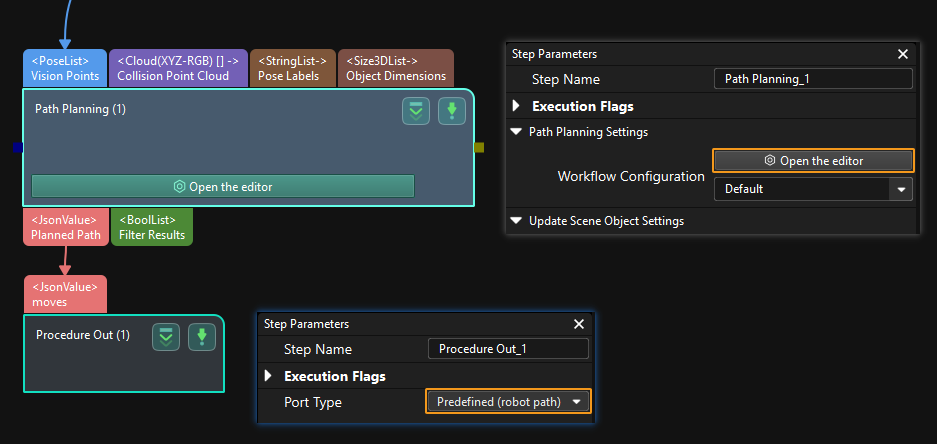
Task: Close the Path Planning Step Parameters panel
Action: pyautogui.click(x=902, y=55)
